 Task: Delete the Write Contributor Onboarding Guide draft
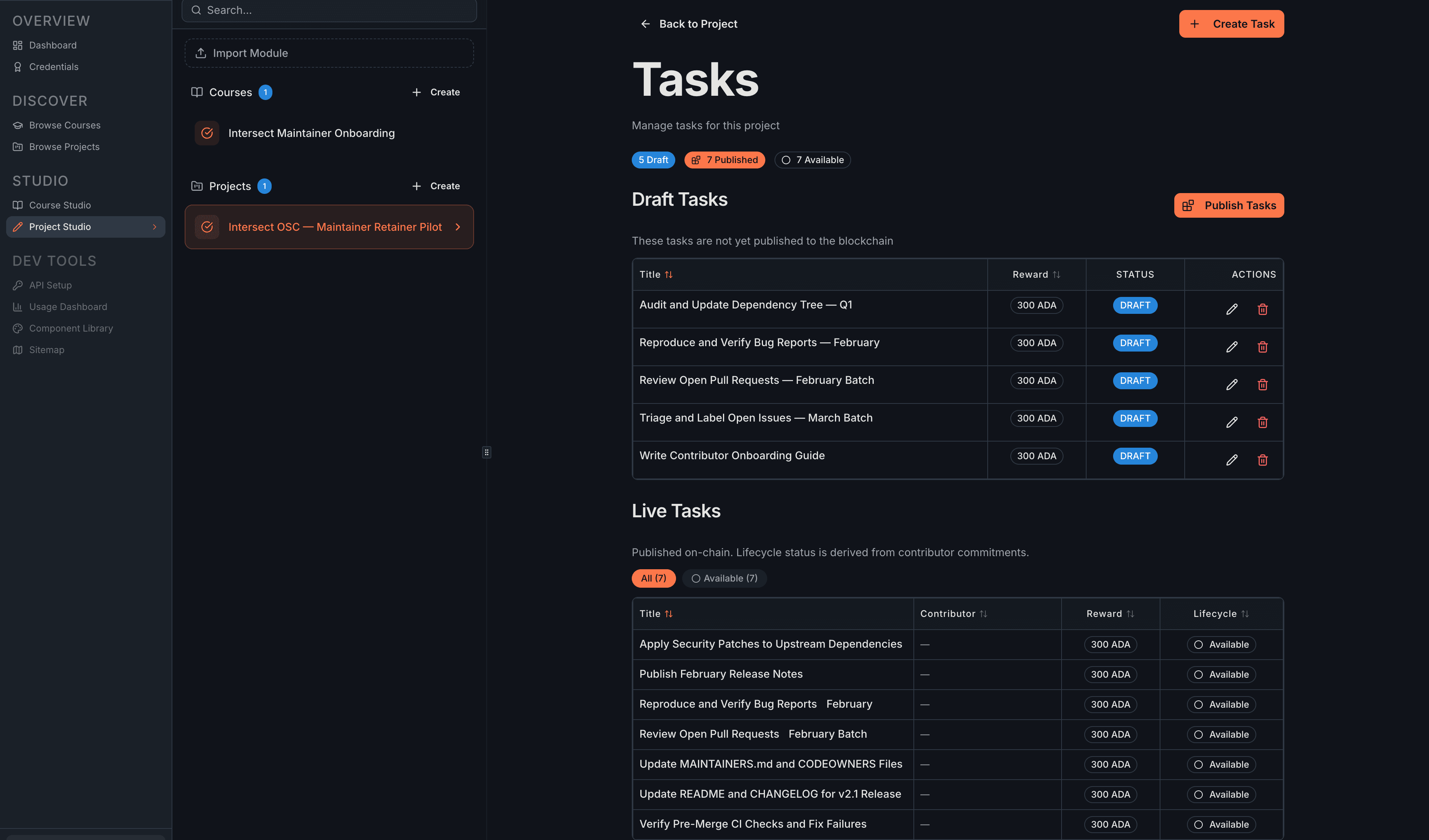coord(1263,460)
